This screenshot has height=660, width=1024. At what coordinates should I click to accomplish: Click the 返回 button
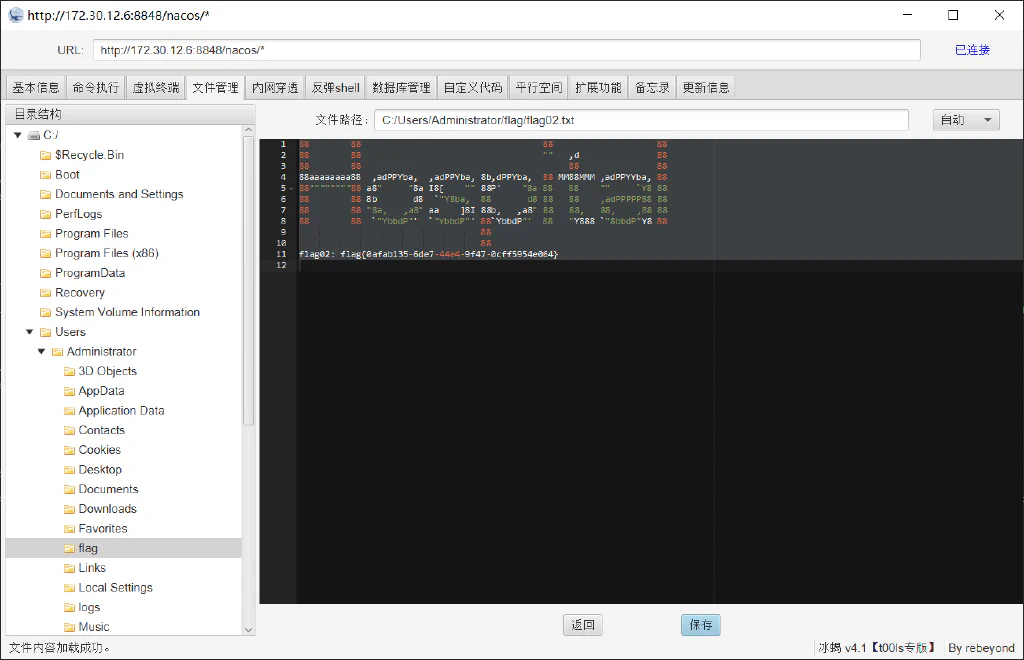[583, 625]
